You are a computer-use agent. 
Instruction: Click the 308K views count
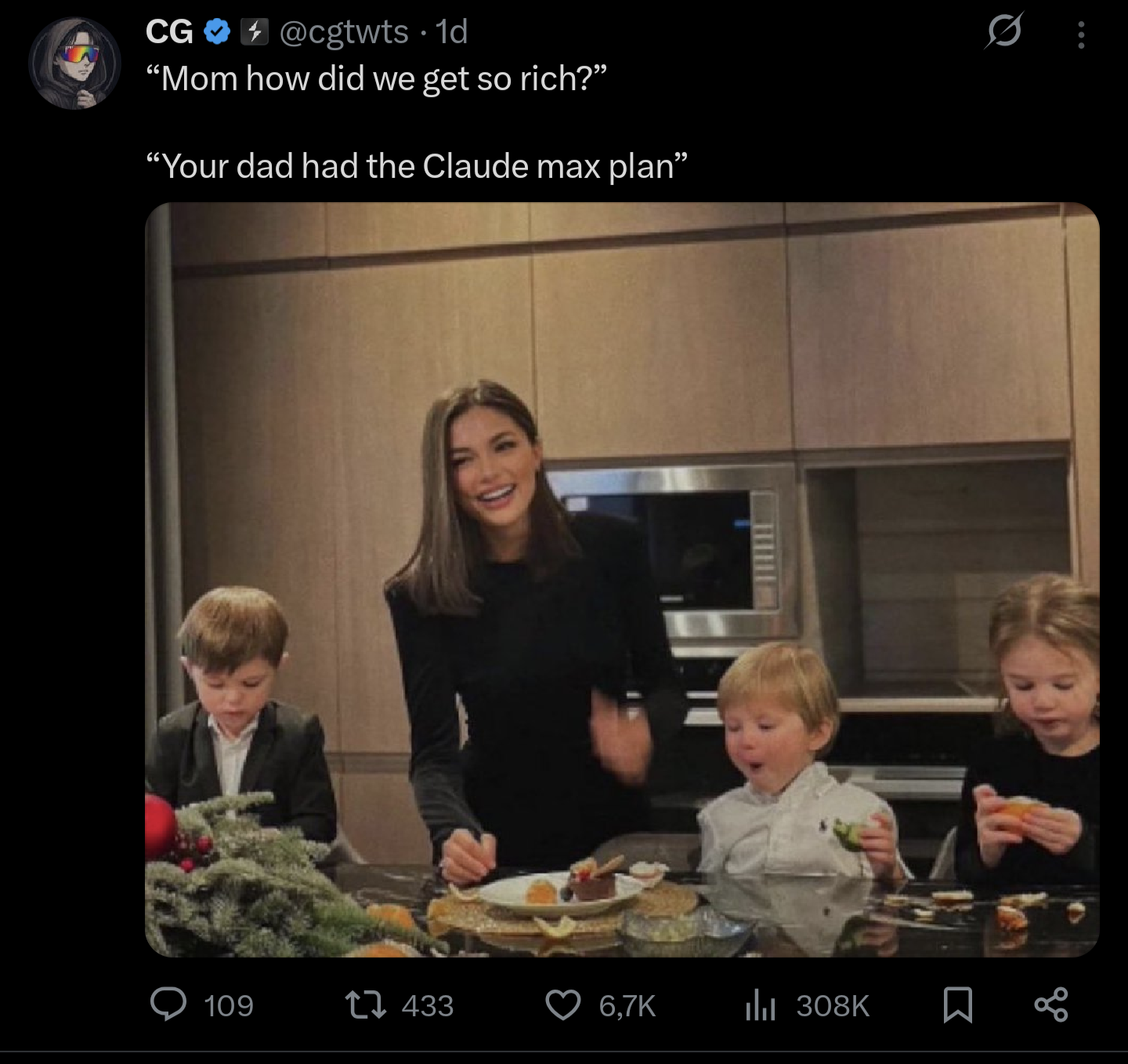click(x=833, y=1005)
